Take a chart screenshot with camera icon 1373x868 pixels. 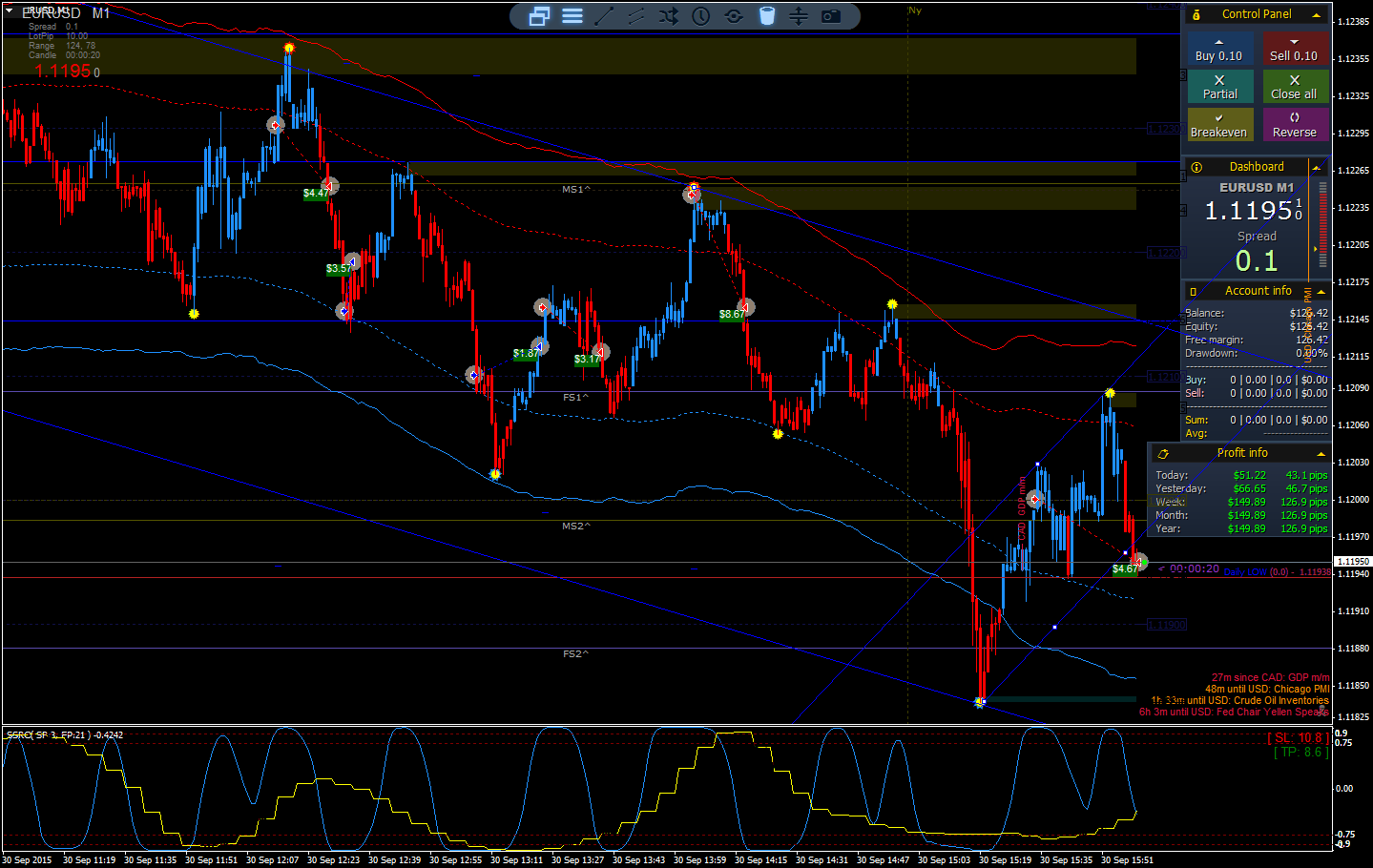831,16
